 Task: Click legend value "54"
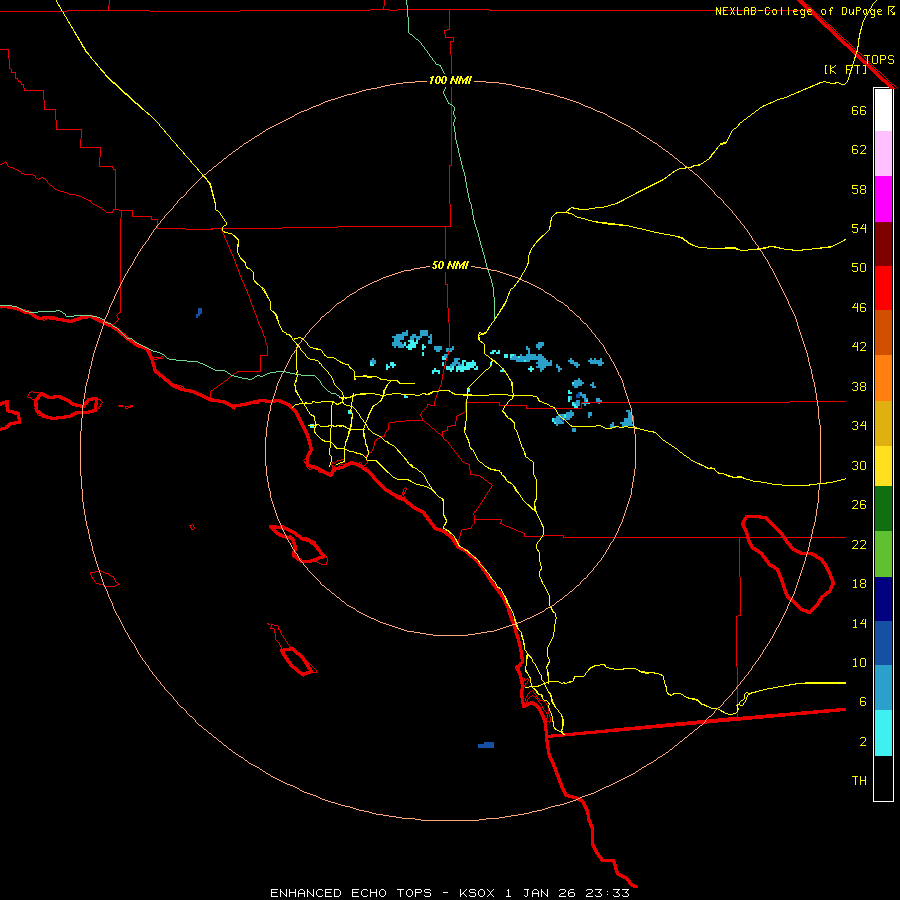859,228
